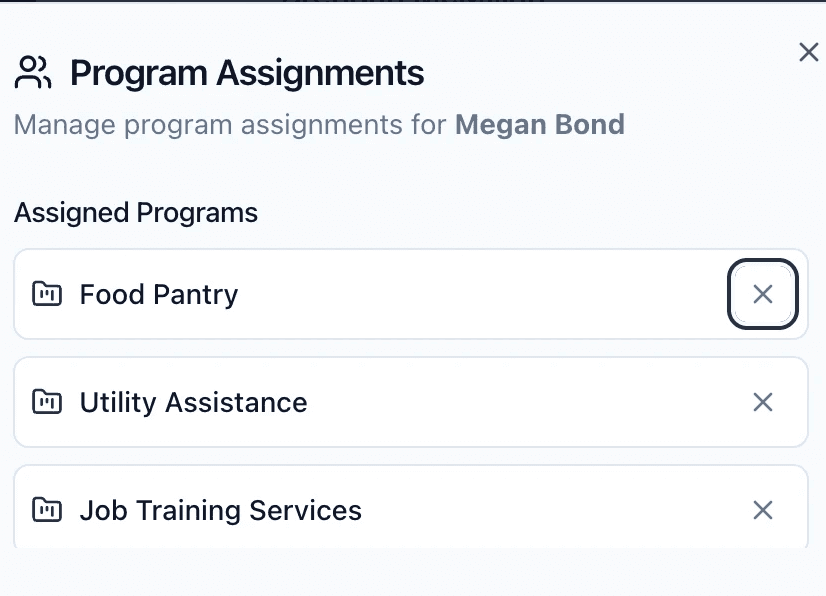
Task: Close the Program Assignments dialog
Action: (x=808, y=53)
